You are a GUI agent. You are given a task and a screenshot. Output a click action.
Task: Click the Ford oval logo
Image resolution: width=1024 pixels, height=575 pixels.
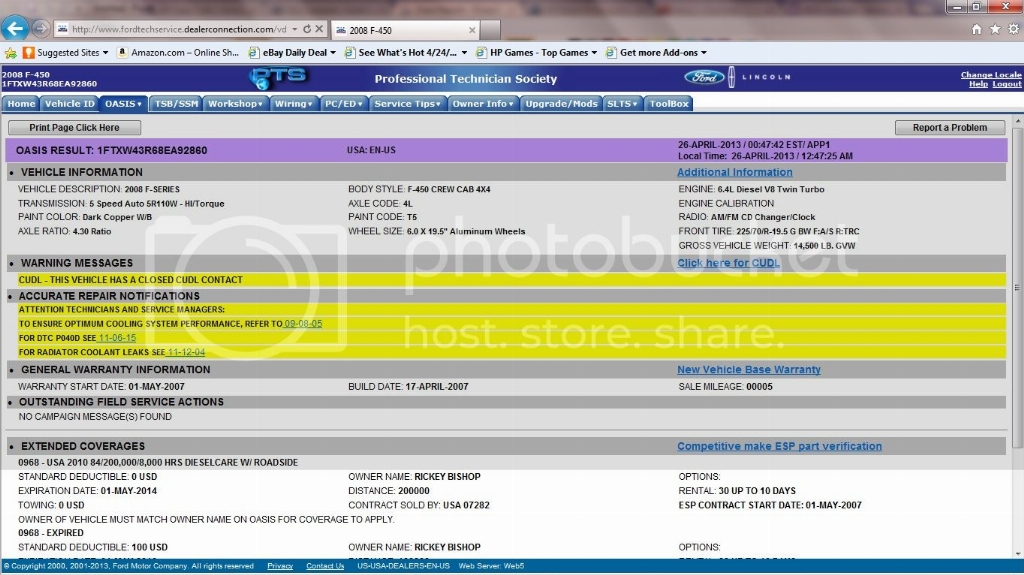tap(704, 77)
